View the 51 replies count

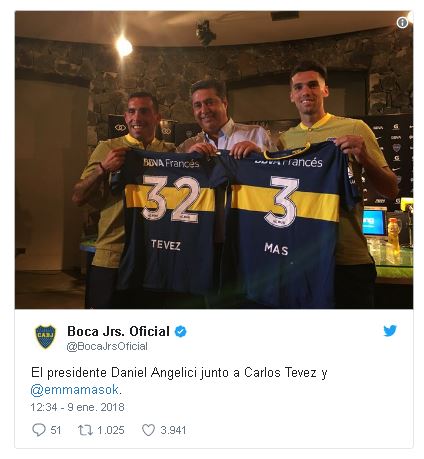pos(56,430)
